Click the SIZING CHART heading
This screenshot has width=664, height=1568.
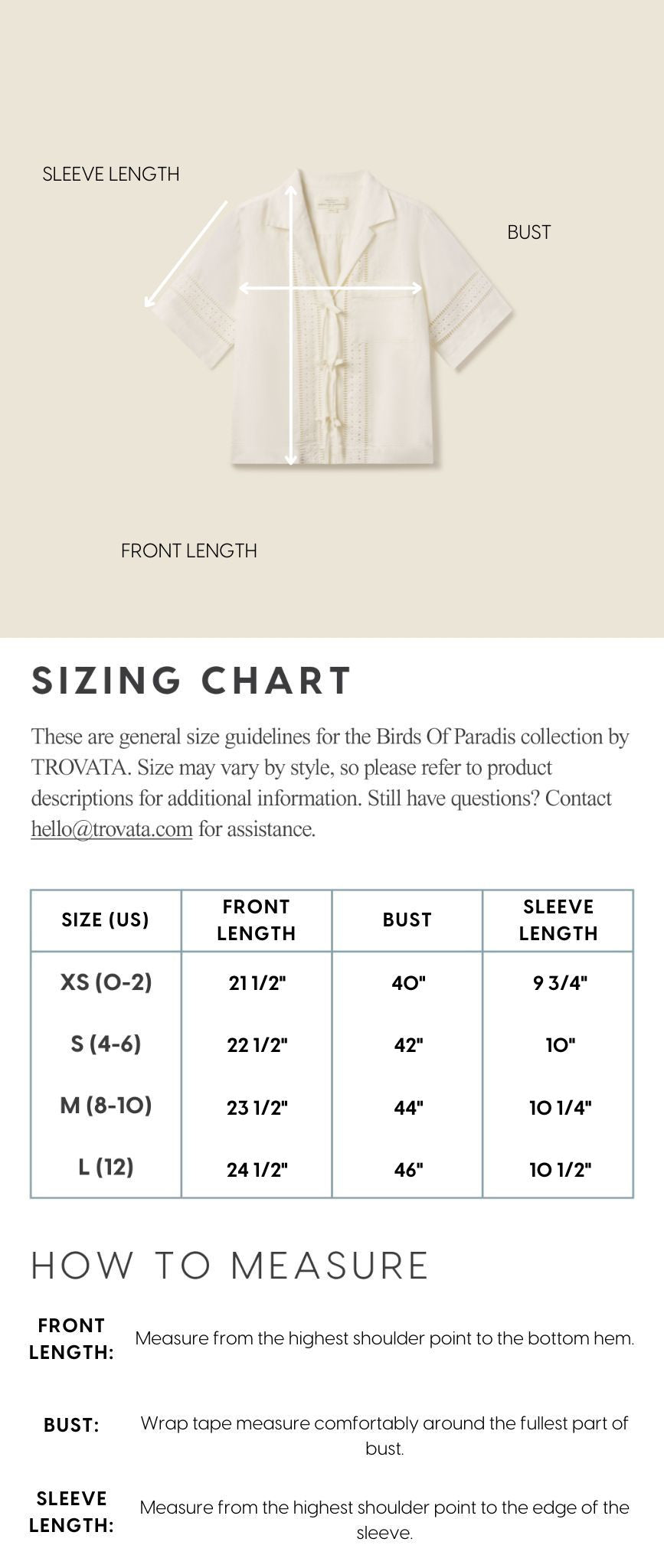click(191, 681)
